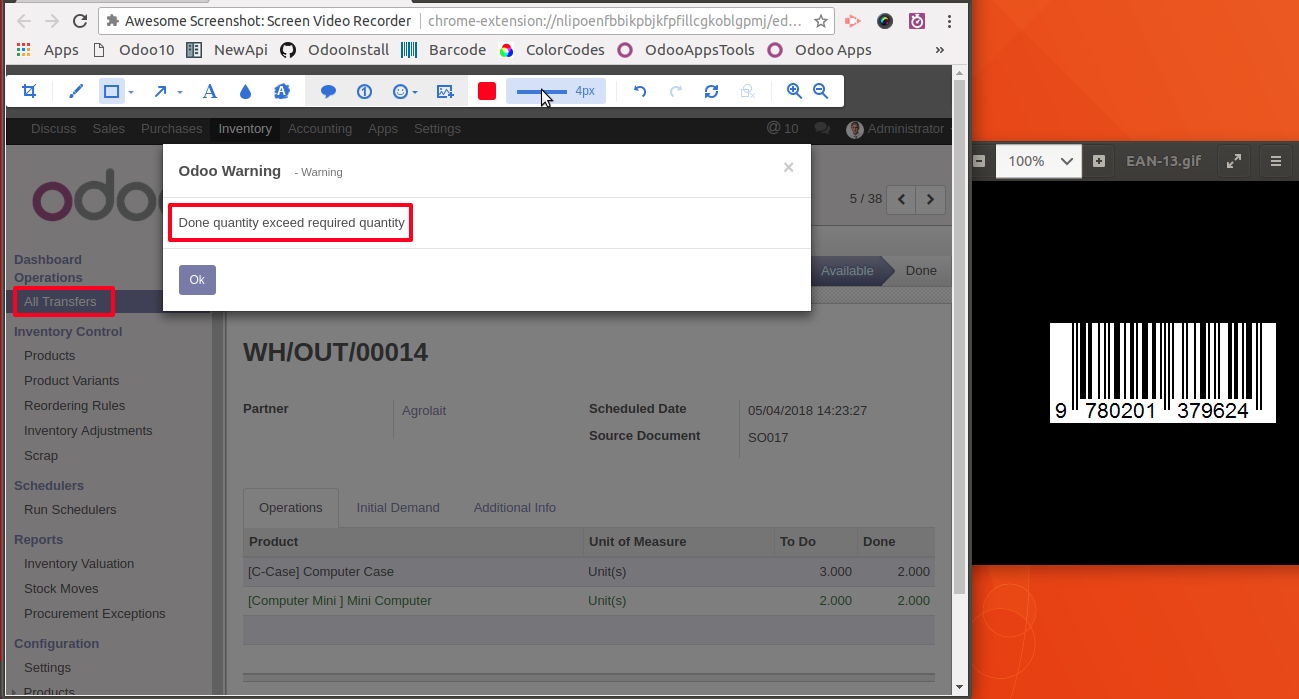Go to the next record arrow
This screenshot has height=699, width=1299.
[931, 199]
